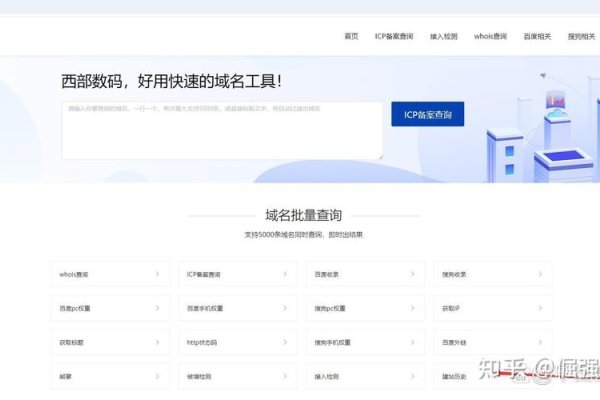
Task: Click the arrow on the 搜狗pc权重 card
Action: click(x=411, y=308)
